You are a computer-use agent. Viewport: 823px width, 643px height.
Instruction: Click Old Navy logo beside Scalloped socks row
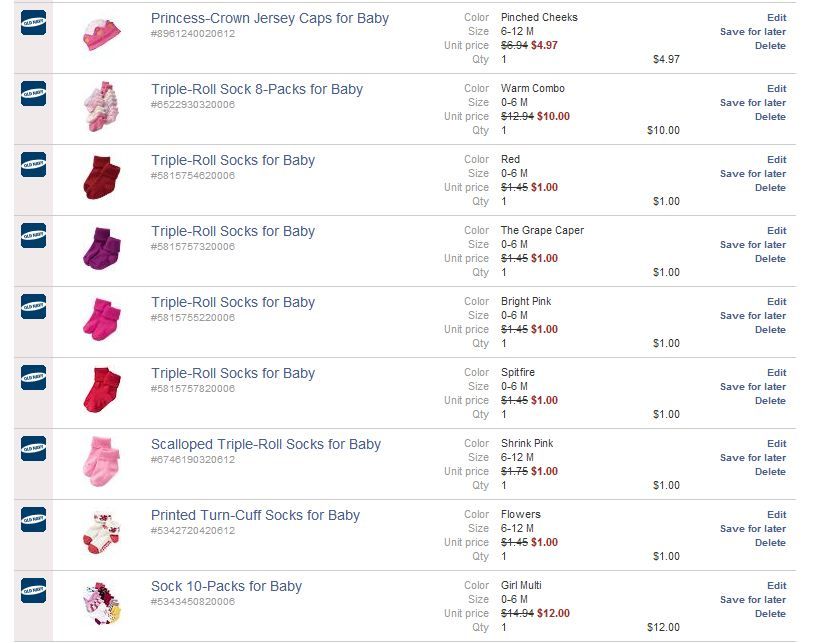(34, 448)
